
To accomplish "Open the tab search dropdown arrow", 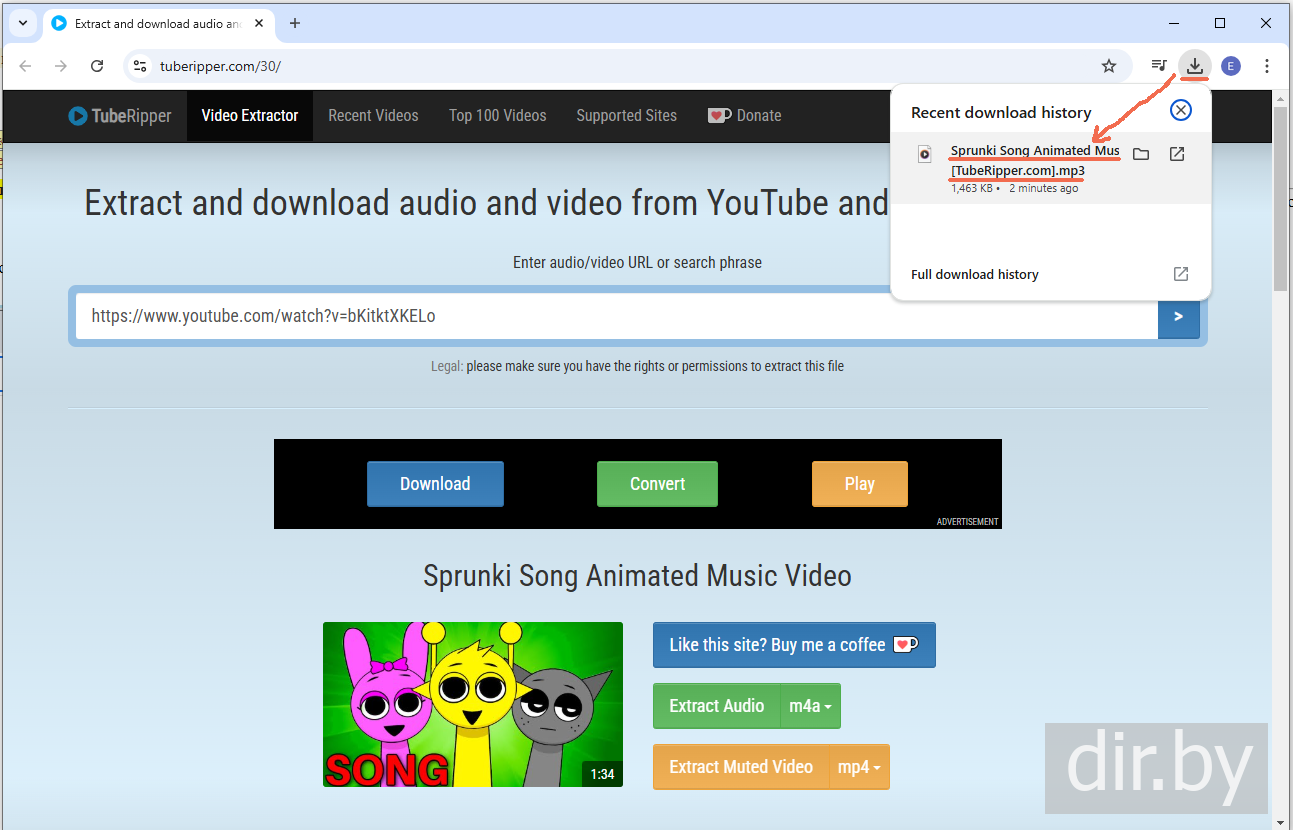I will [23, 23].
